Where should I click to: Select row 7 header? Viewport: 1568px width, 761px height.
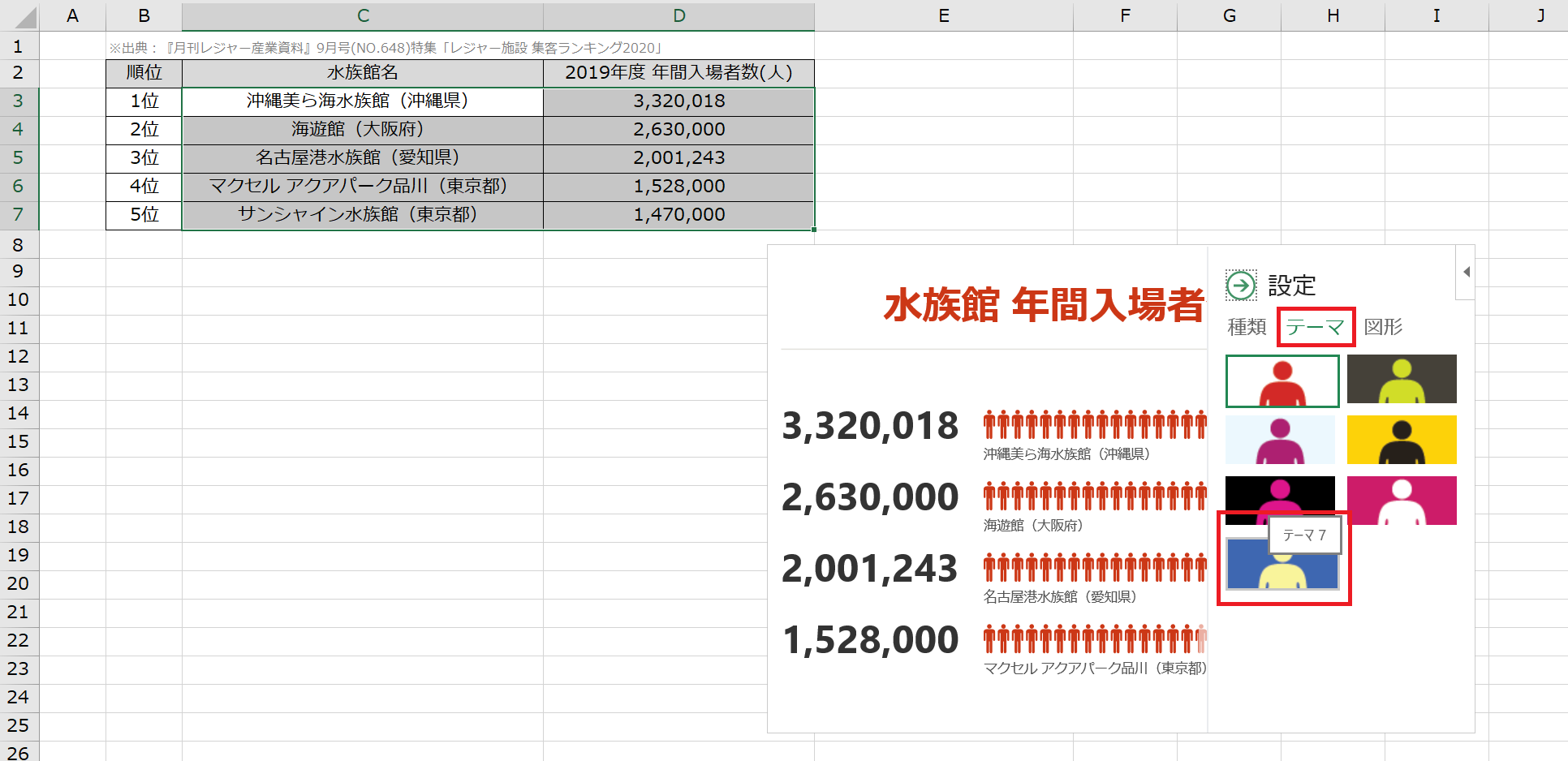tap(19, 214)
